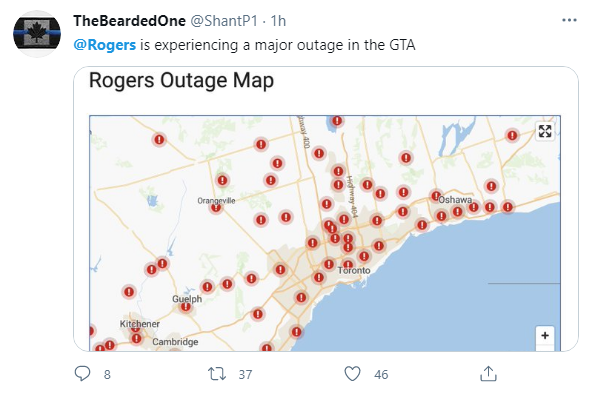Open TheBeardedOne's profile avatar
The image size is (591, 395).
pos(37,34)
